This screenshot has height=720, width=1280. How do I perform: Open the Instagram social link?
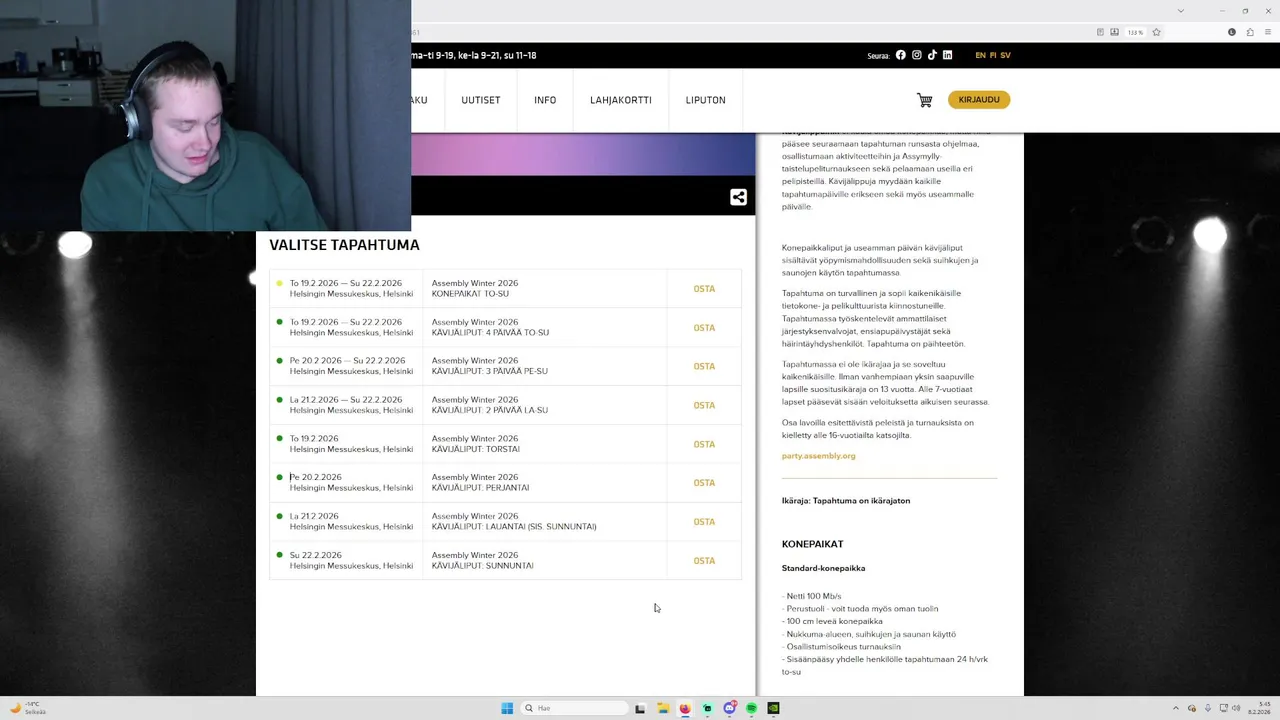[916, 55]
